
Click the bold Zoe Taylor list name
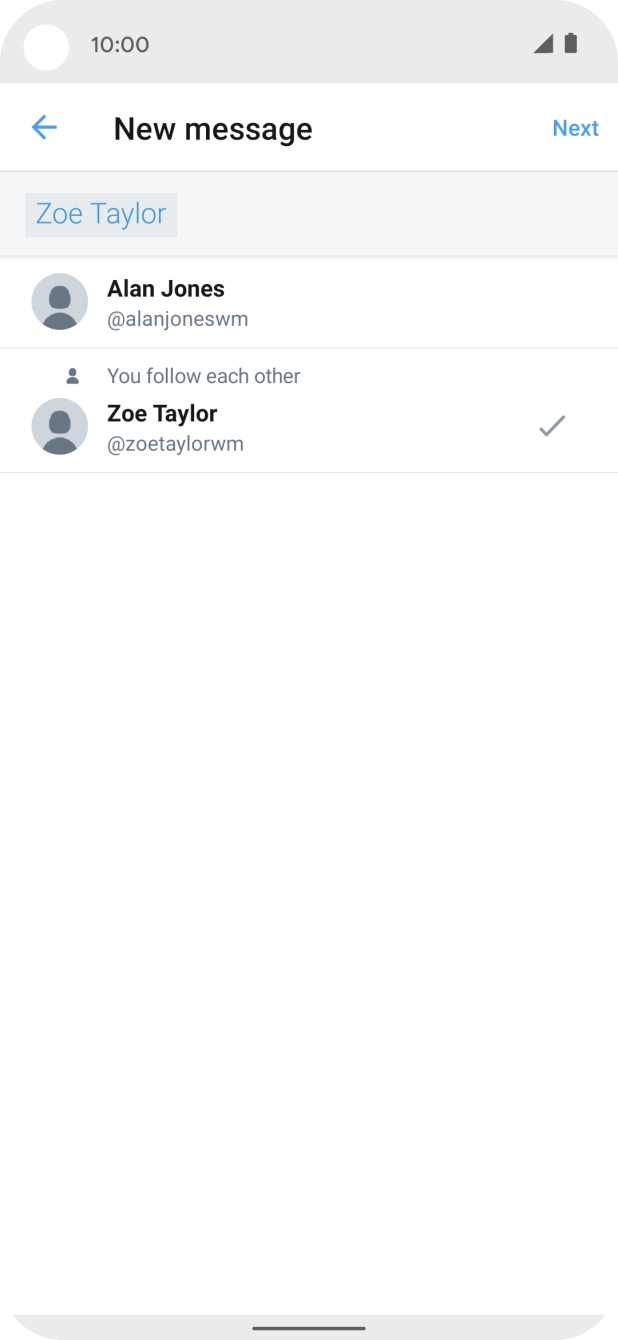pos(162,413)
